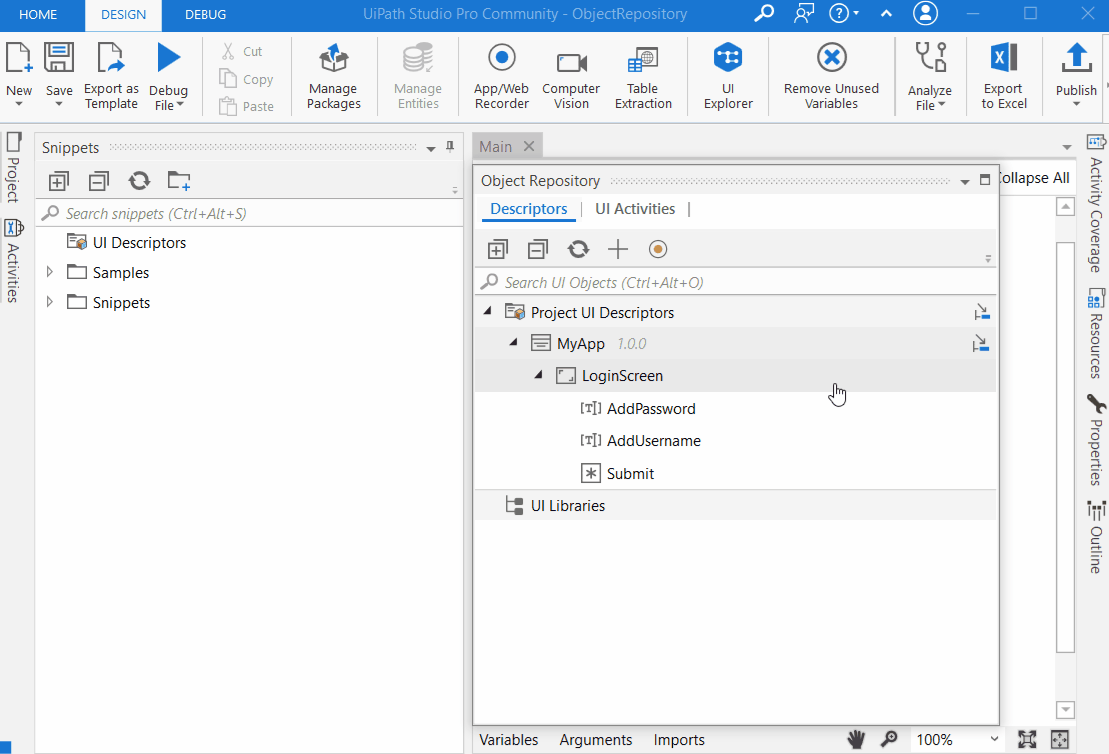Open the Variables panel
Screen dimensions: 1109x754
click(508, 740)
